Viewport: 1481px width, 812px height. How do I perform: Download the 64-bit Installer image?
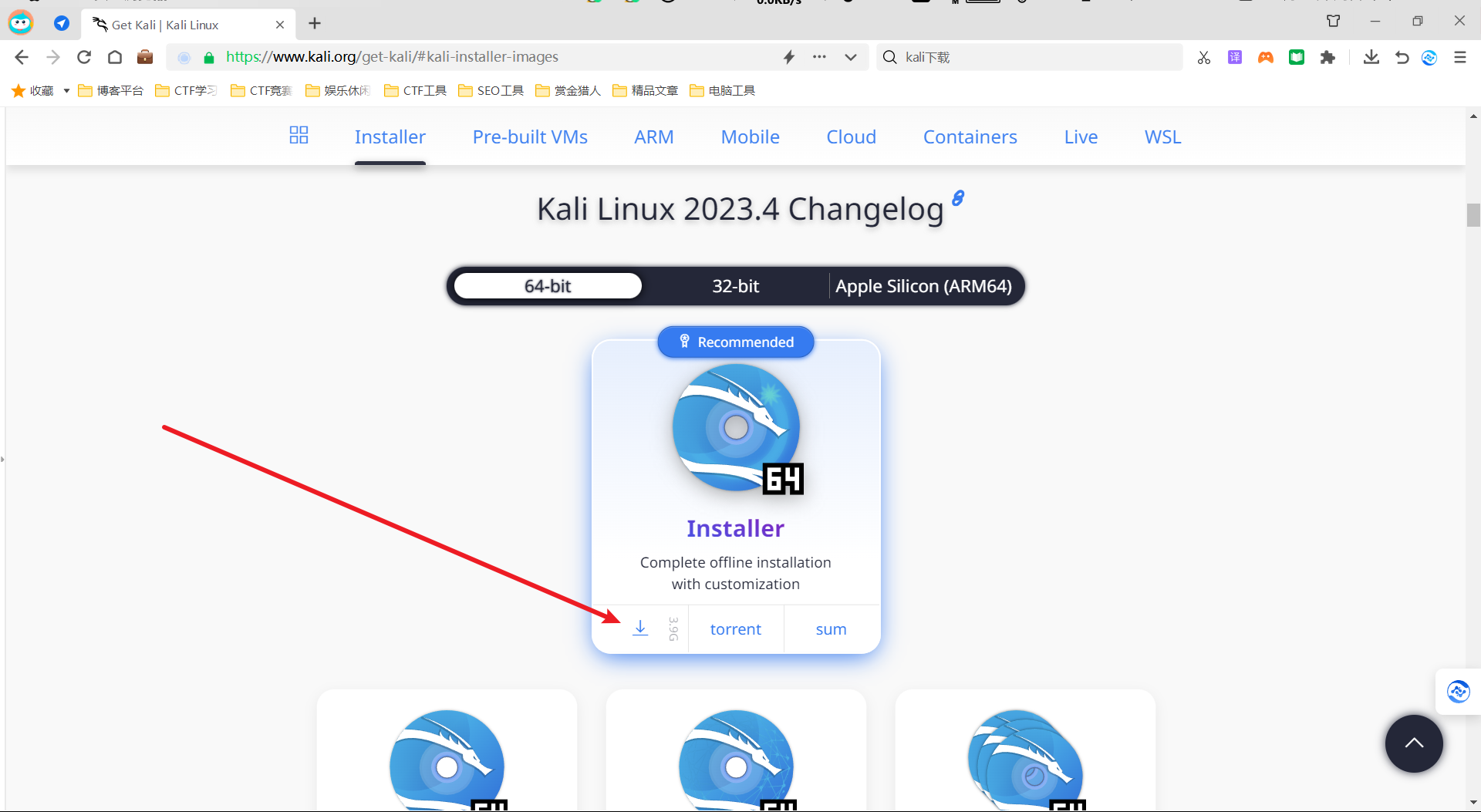pyautogui.click(x=640, y=628)
